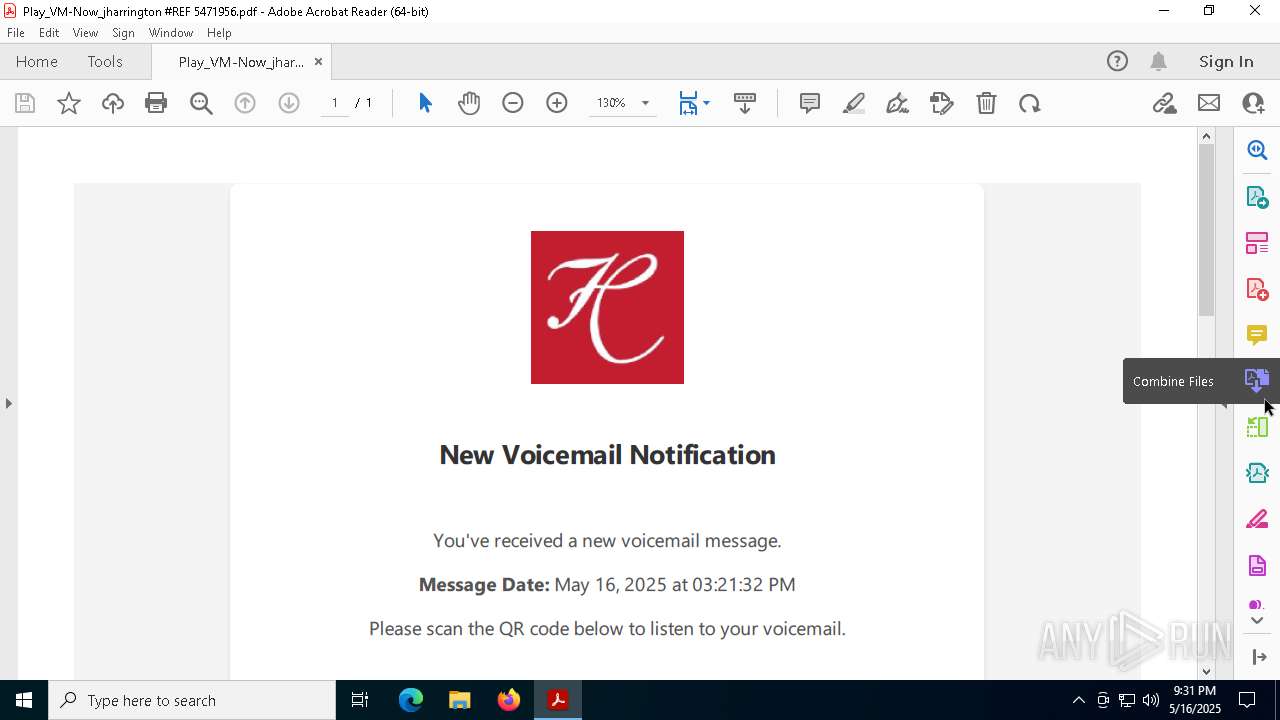
Task: Open File Explorer from taskbar
Action: (460, 700)
